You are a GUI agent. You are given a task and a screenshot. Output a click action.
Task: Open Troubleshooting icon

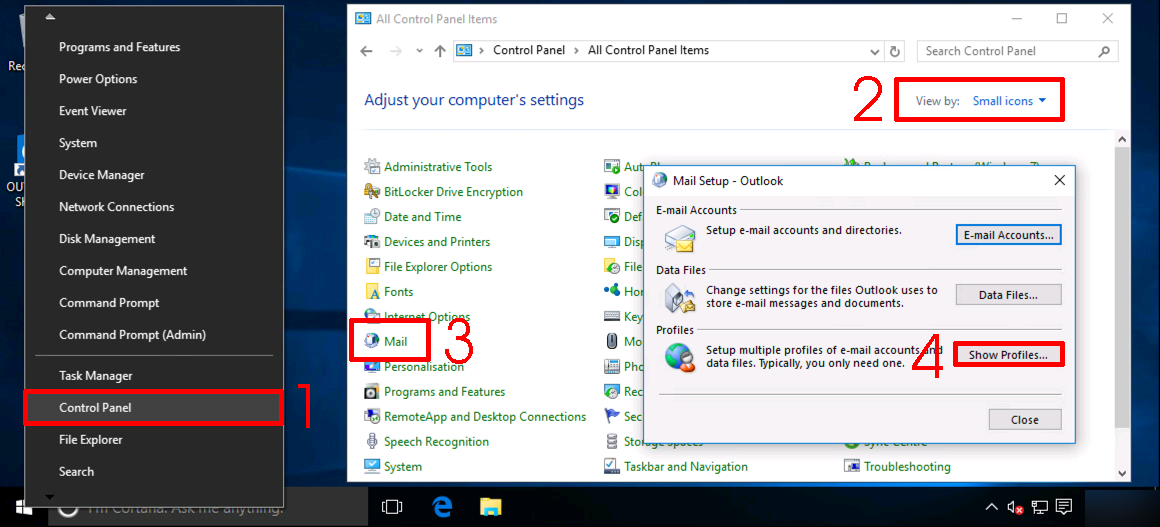[852, 467]
